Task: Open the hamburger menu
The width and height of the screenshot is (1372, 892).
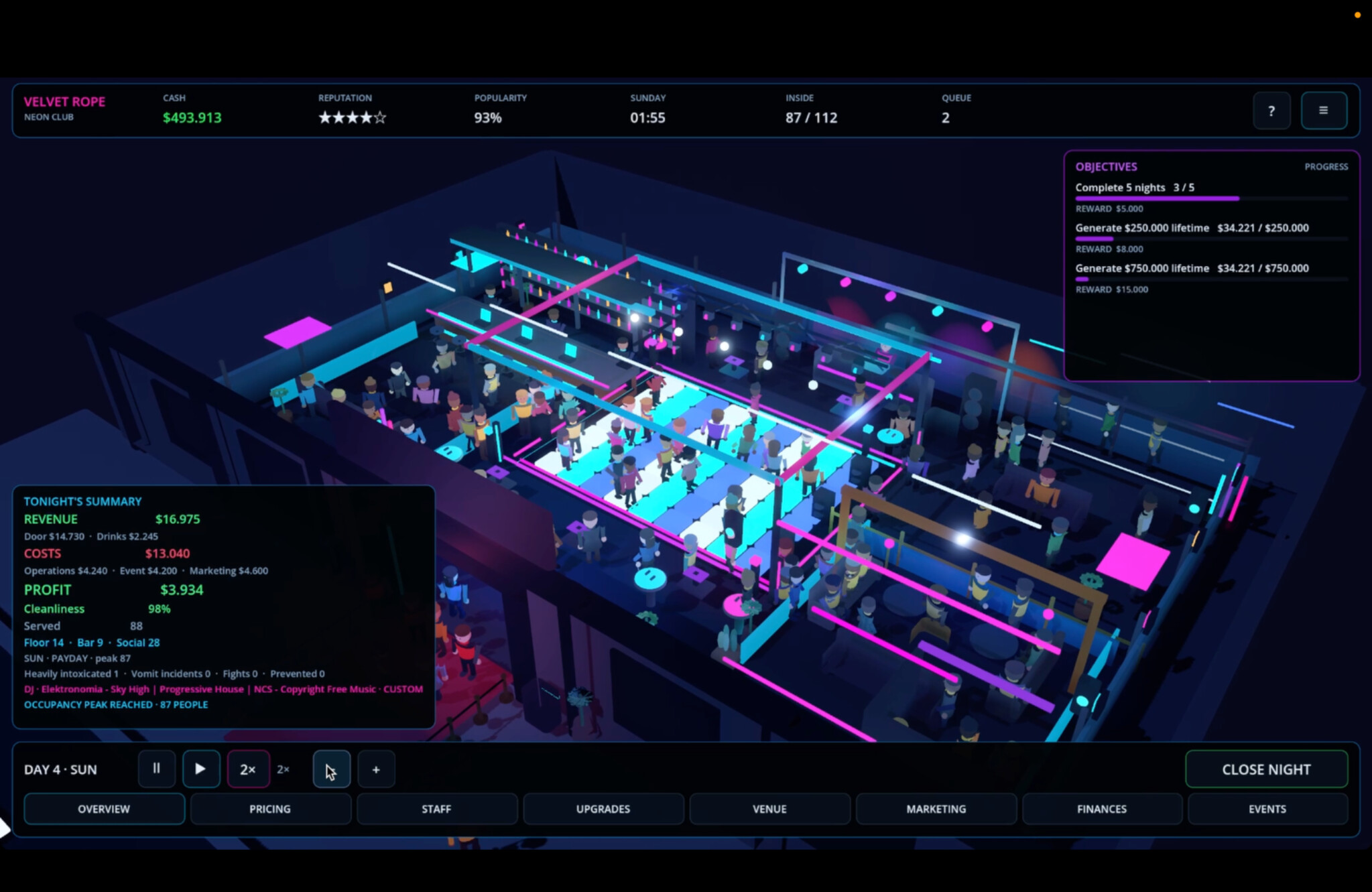Action: point(1324,111)
